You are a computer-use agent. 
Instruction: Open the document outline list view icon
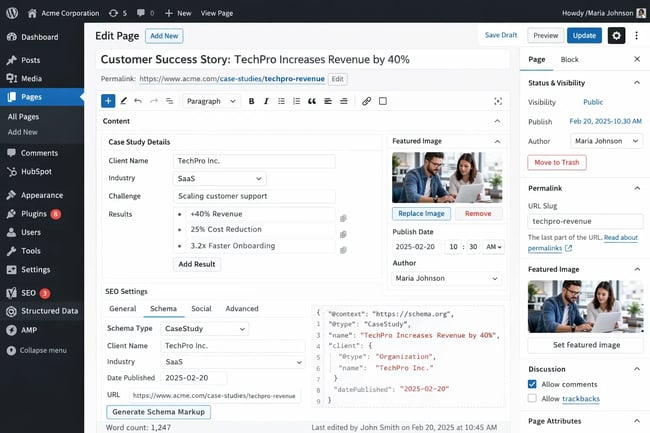(x=169, y=101)
